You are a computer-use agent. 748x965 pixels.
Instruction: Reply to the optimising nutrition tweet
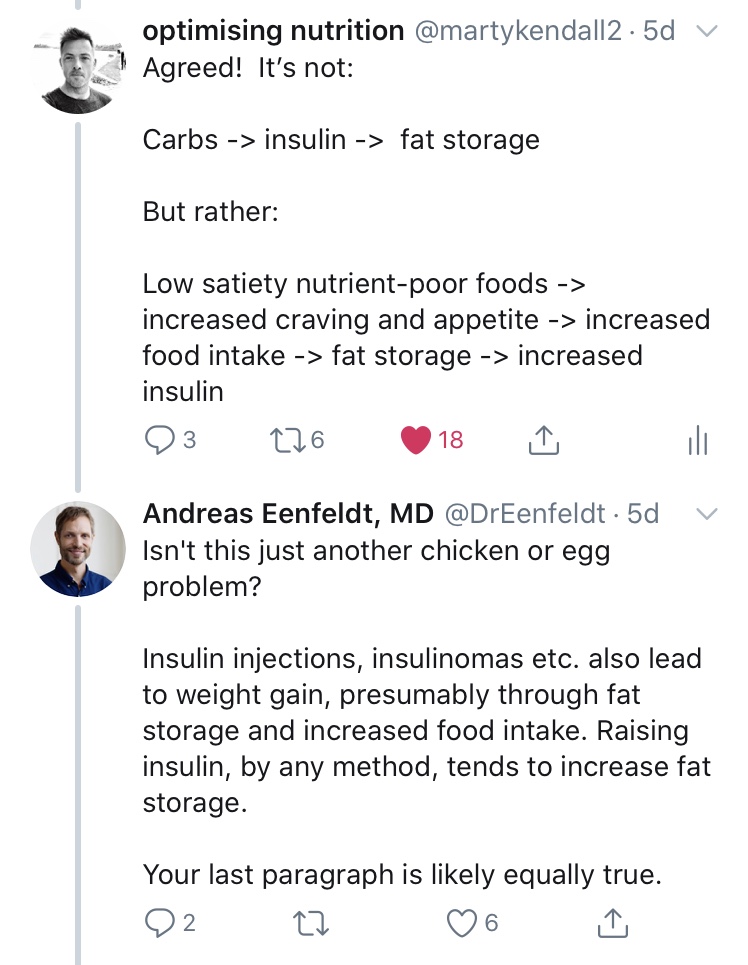coord(160,439)
